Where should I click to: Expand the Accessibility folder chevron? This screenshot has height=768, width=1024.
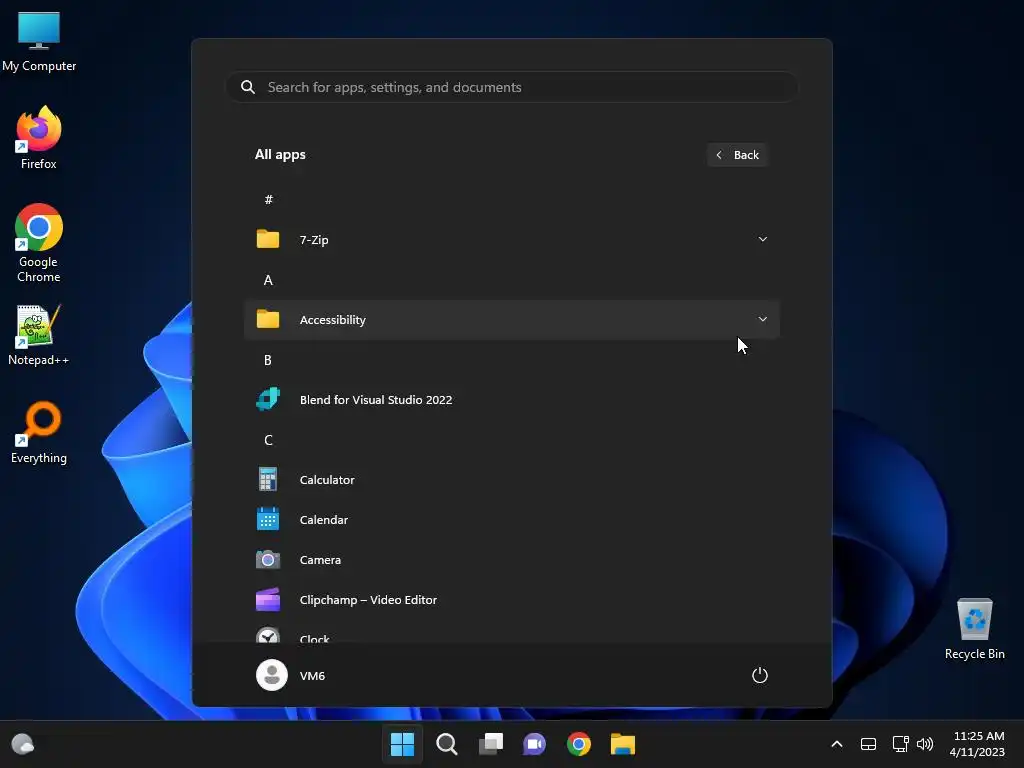click(762, 319)
